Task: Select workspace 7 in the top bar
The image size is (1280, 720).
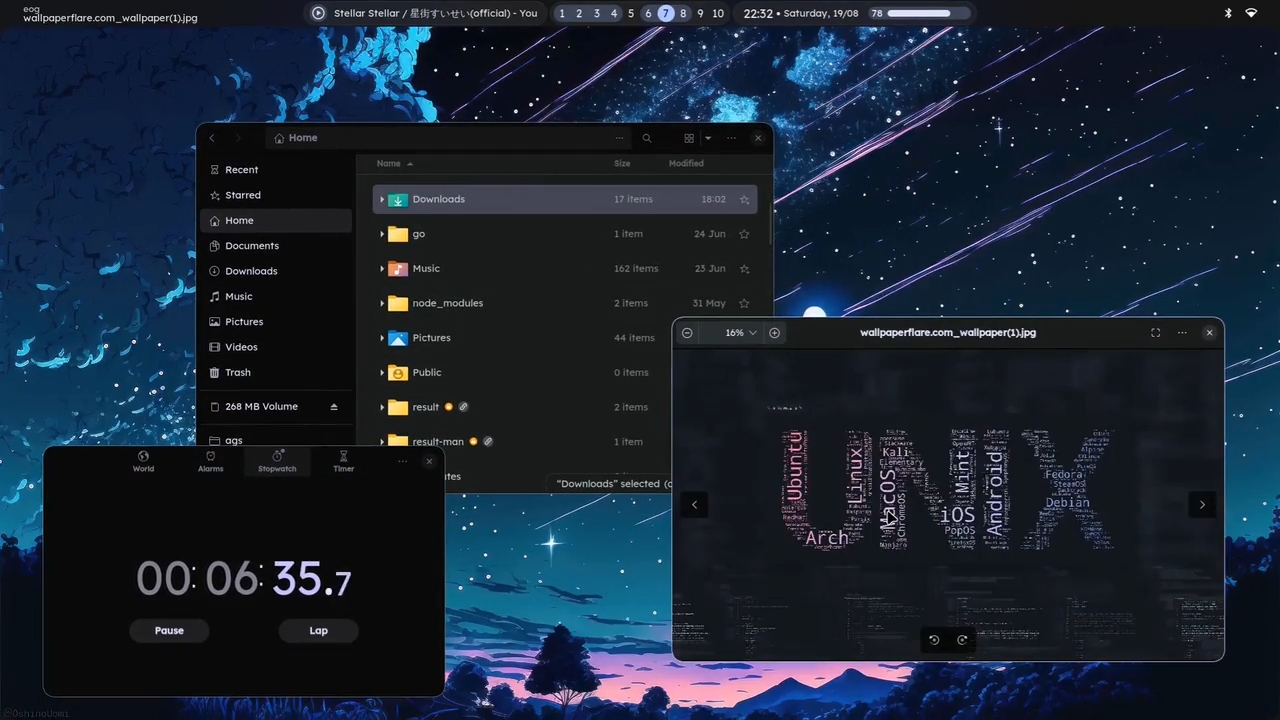Action: pos(666,13)
